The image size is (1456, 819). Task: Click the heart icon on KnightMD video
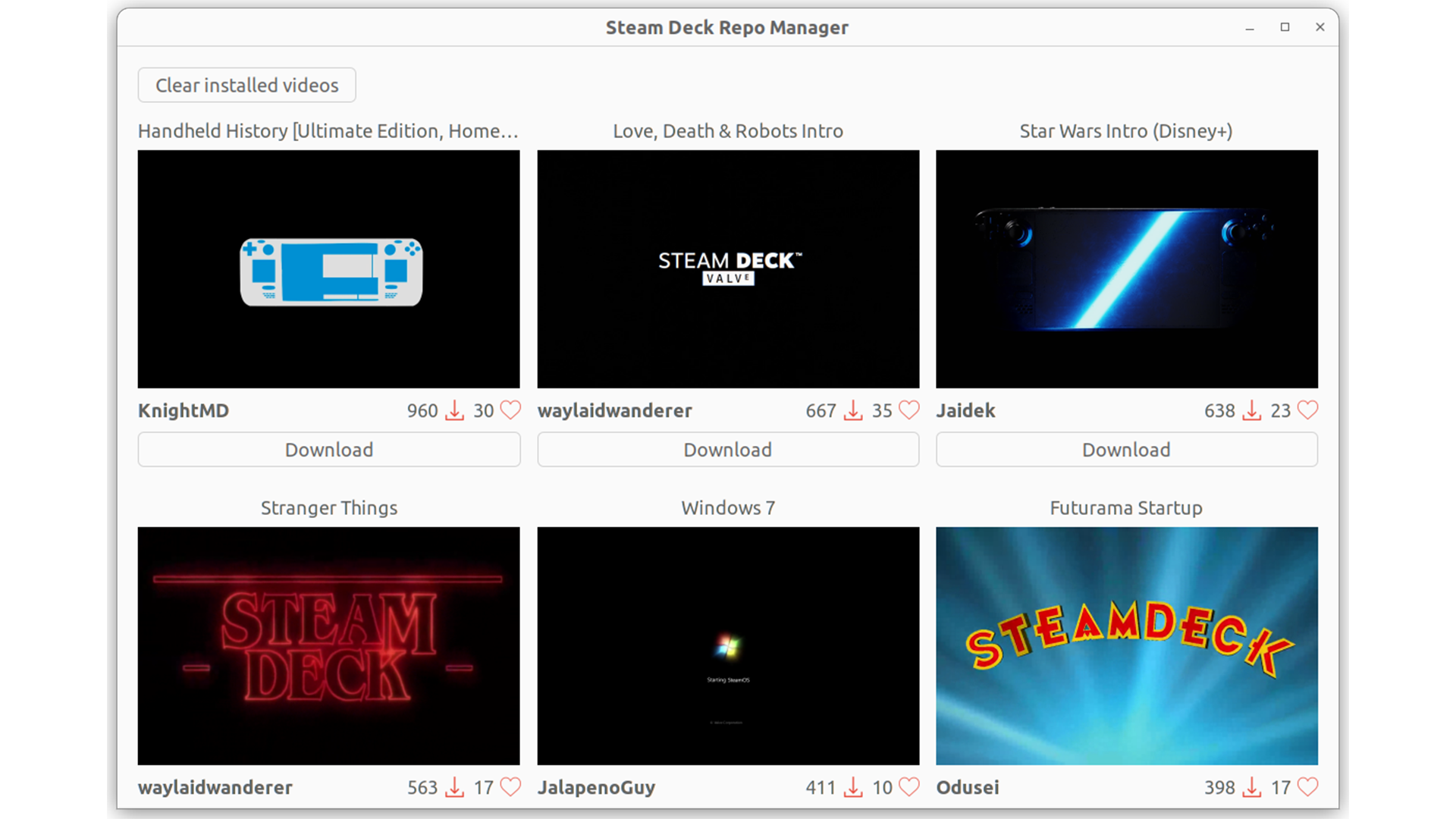tap(511, 411)
